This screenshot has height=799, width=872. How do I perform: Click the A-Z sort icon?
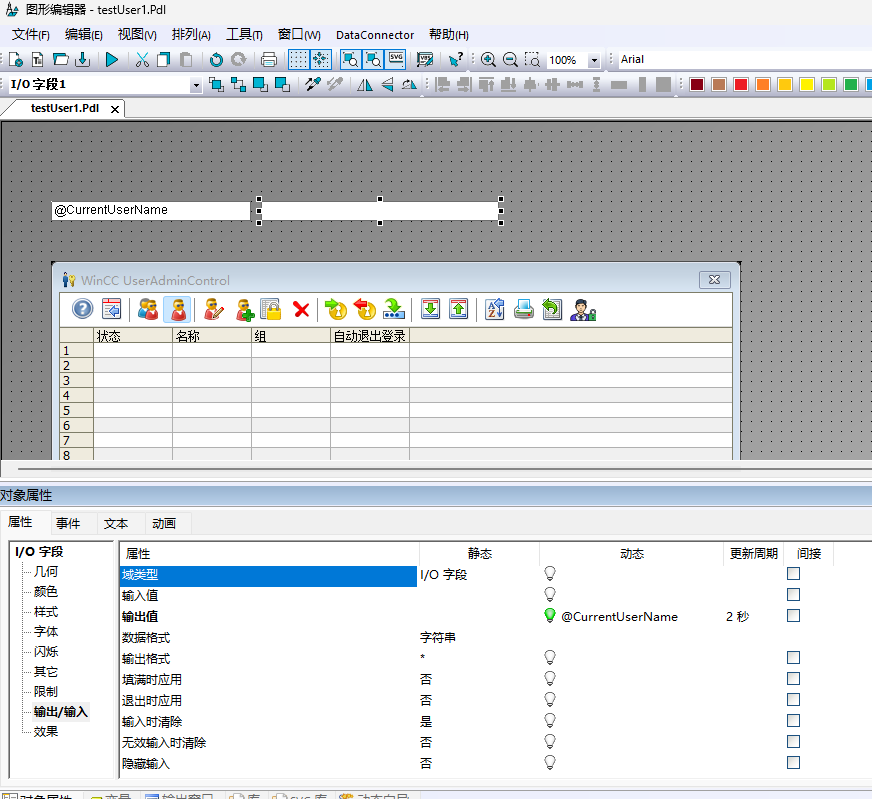494,309
